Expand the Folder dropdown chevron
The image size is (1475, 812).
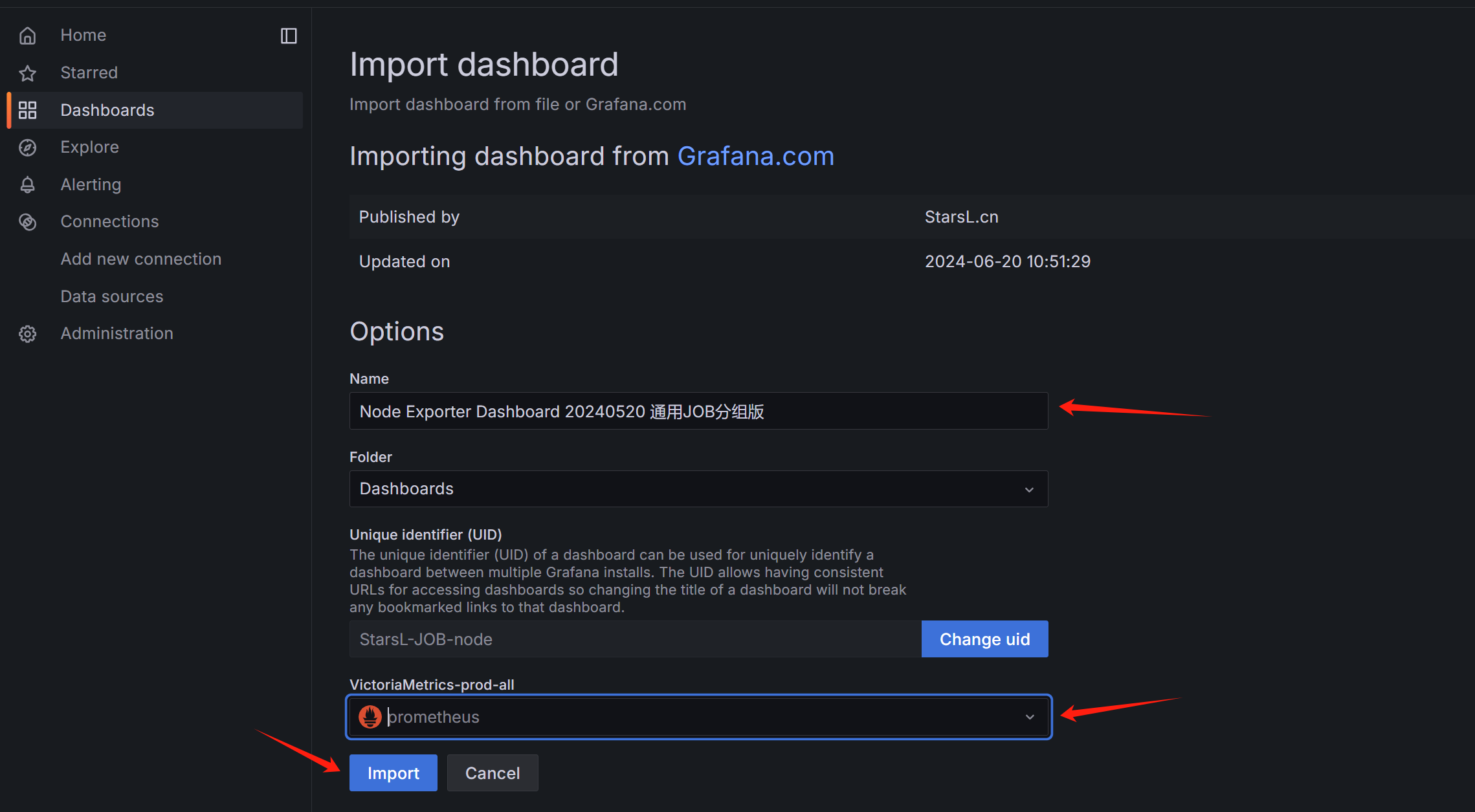tap(1029, 489)
